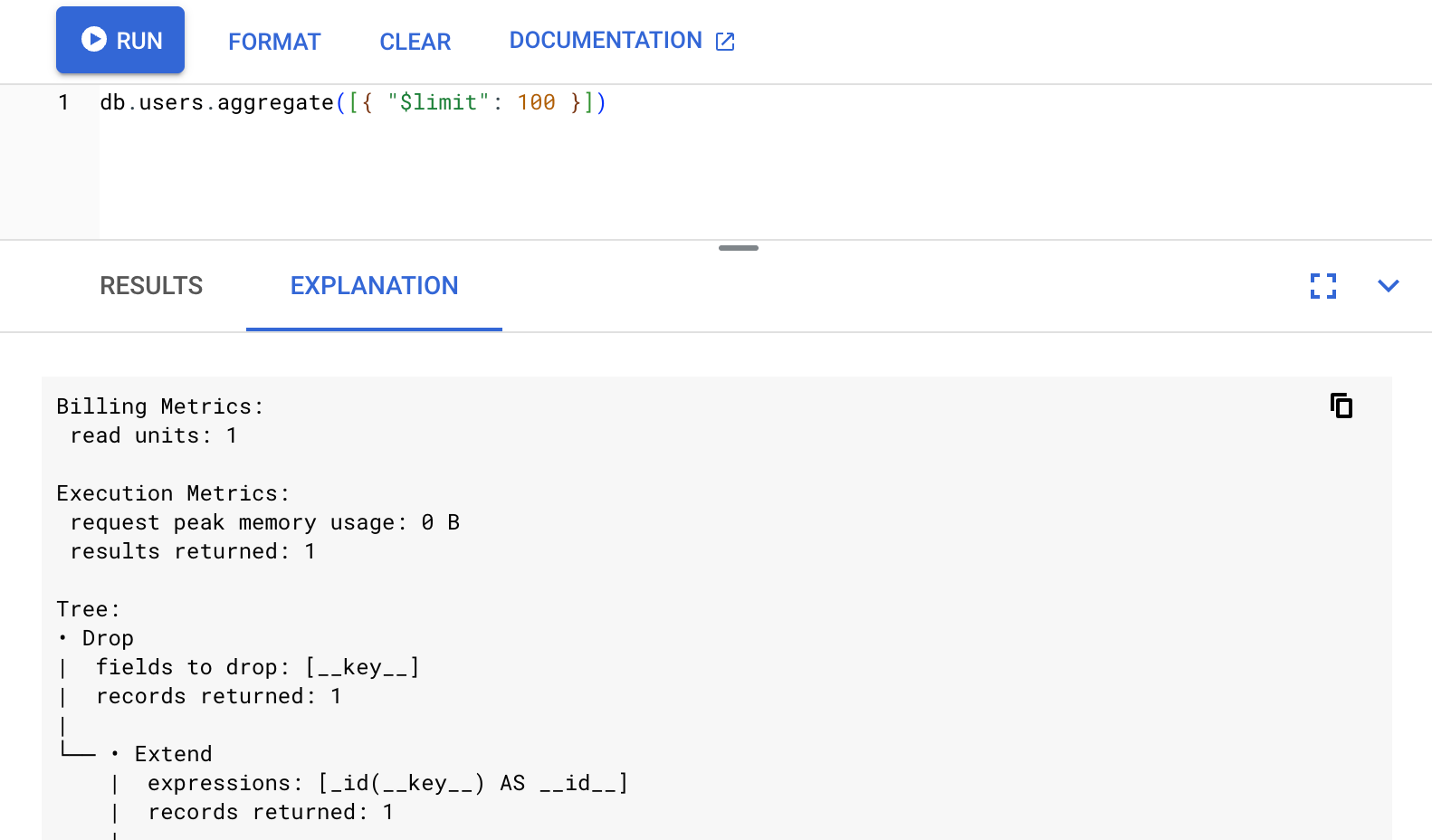
Task: Click the "results returned: 1" line
Action: tap(193, 551)
